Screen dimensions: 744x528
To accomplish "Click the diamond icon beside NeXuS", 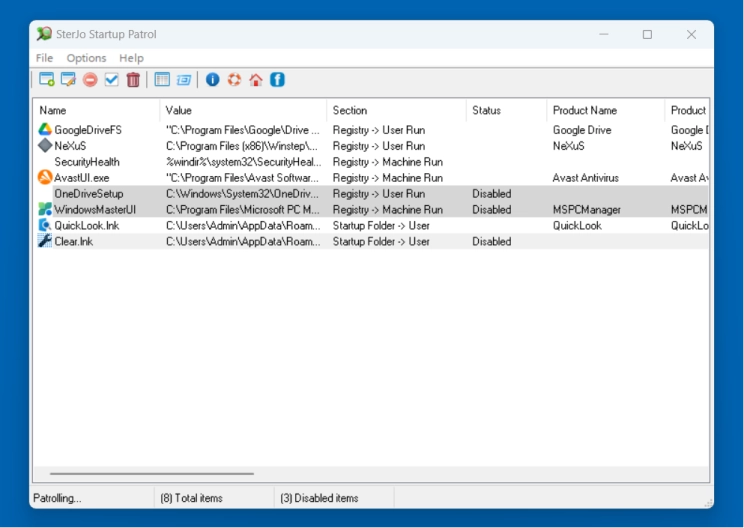I will click(45, 146).
